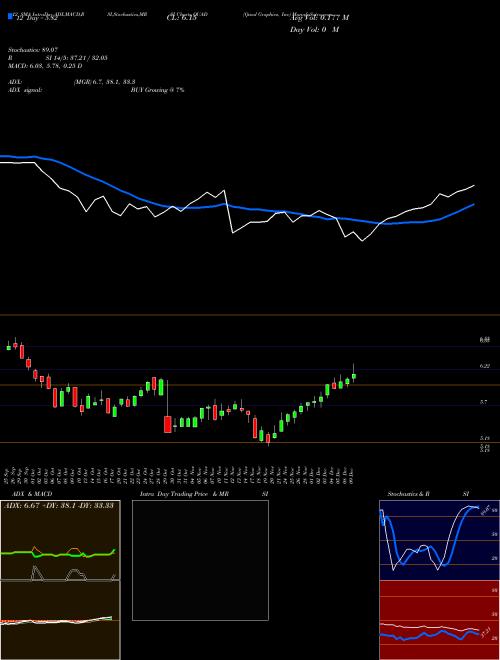
Task: Click the white price line's sharp drop
Action: [x=229, y=211]
